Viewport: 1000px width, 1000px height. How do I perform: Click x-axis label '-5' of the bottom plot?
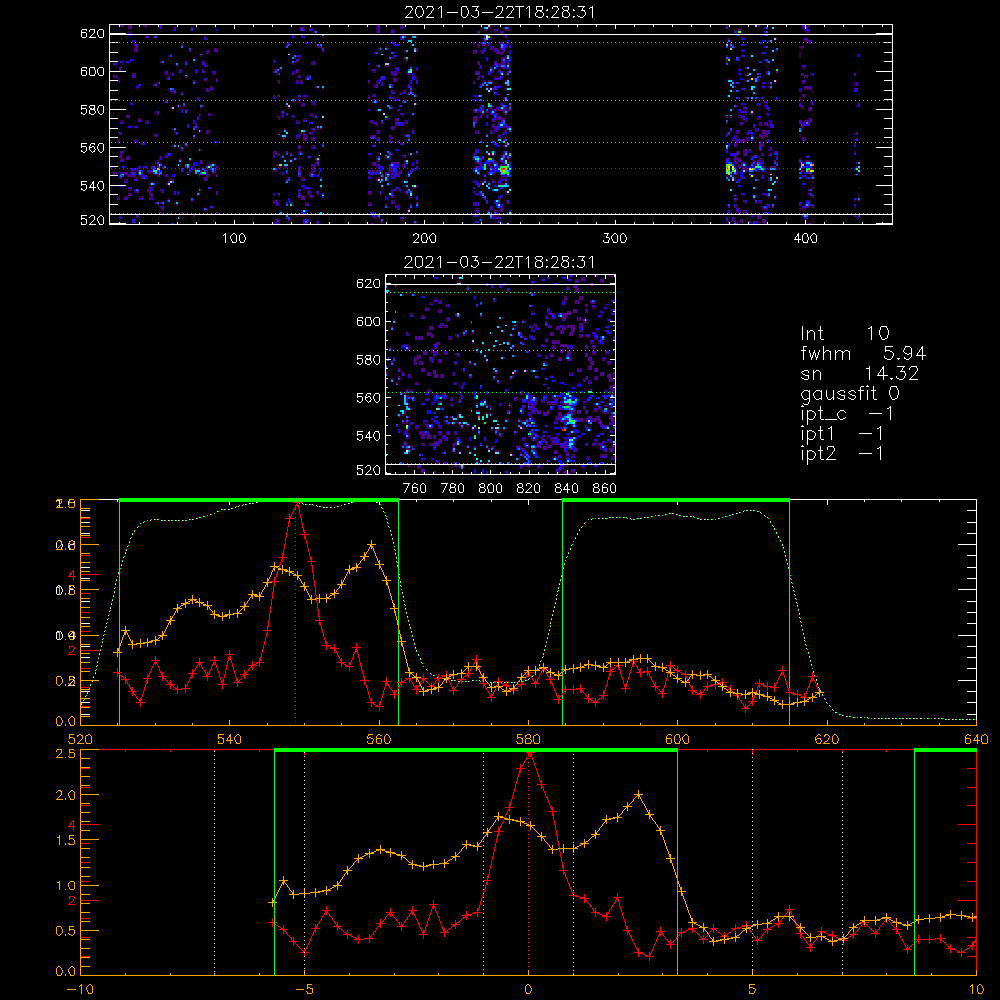[304, 990]
